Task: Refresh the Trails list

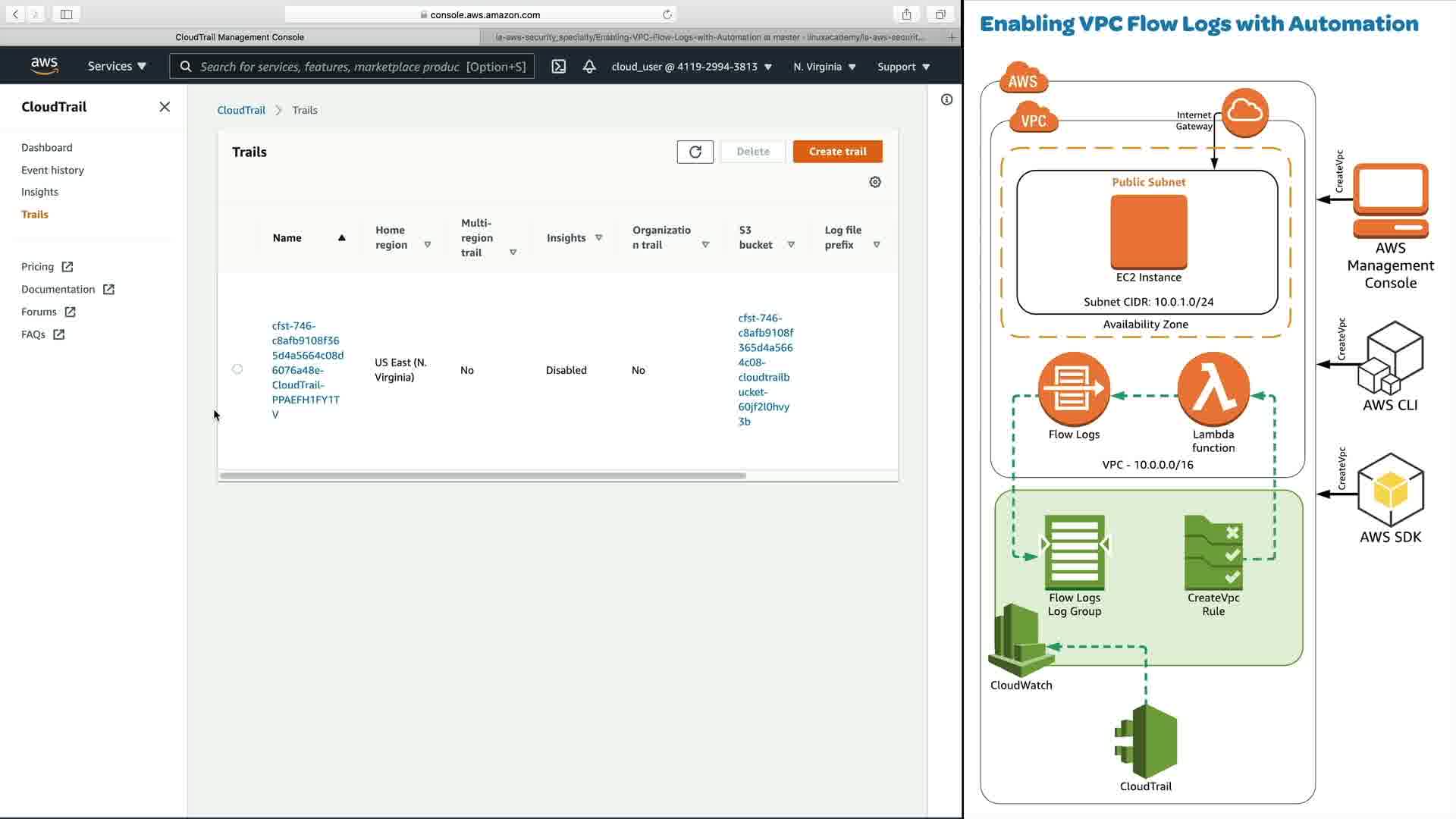Action: pyautogui.click(x=695, y=152)
